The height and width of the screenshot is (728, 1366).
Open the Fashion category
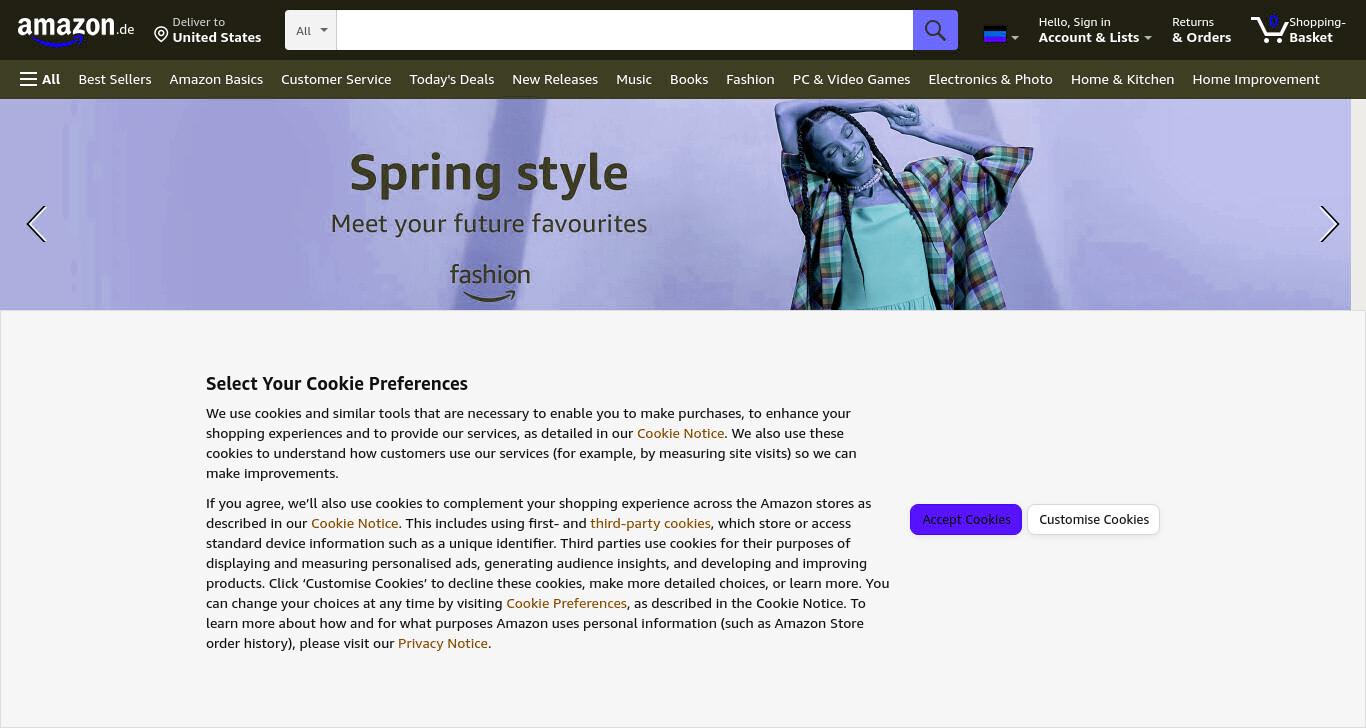pyautogui.click(x=750, y=79)
